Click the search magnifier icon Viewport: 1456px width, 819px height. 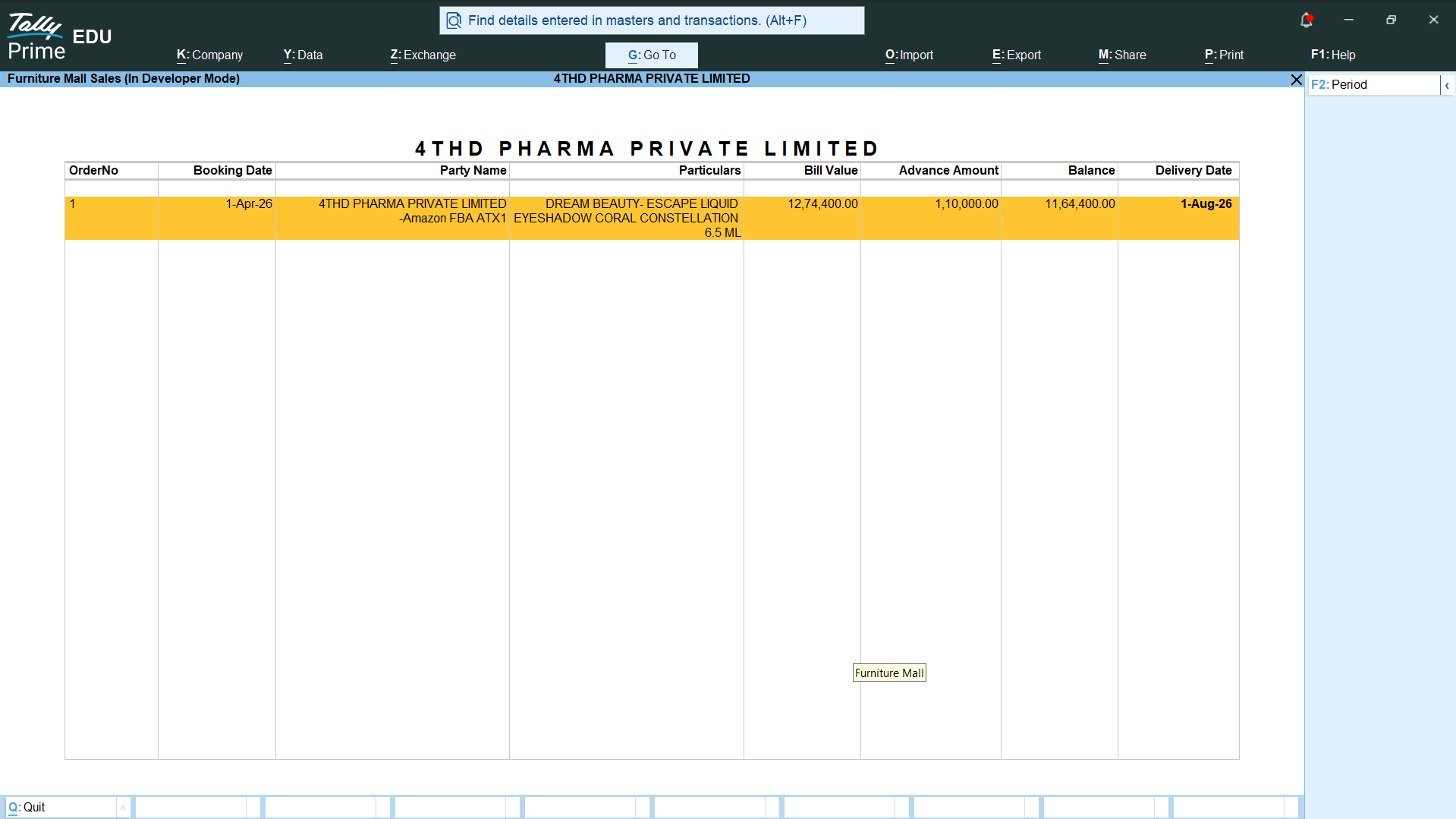click(x=454, y=20)
